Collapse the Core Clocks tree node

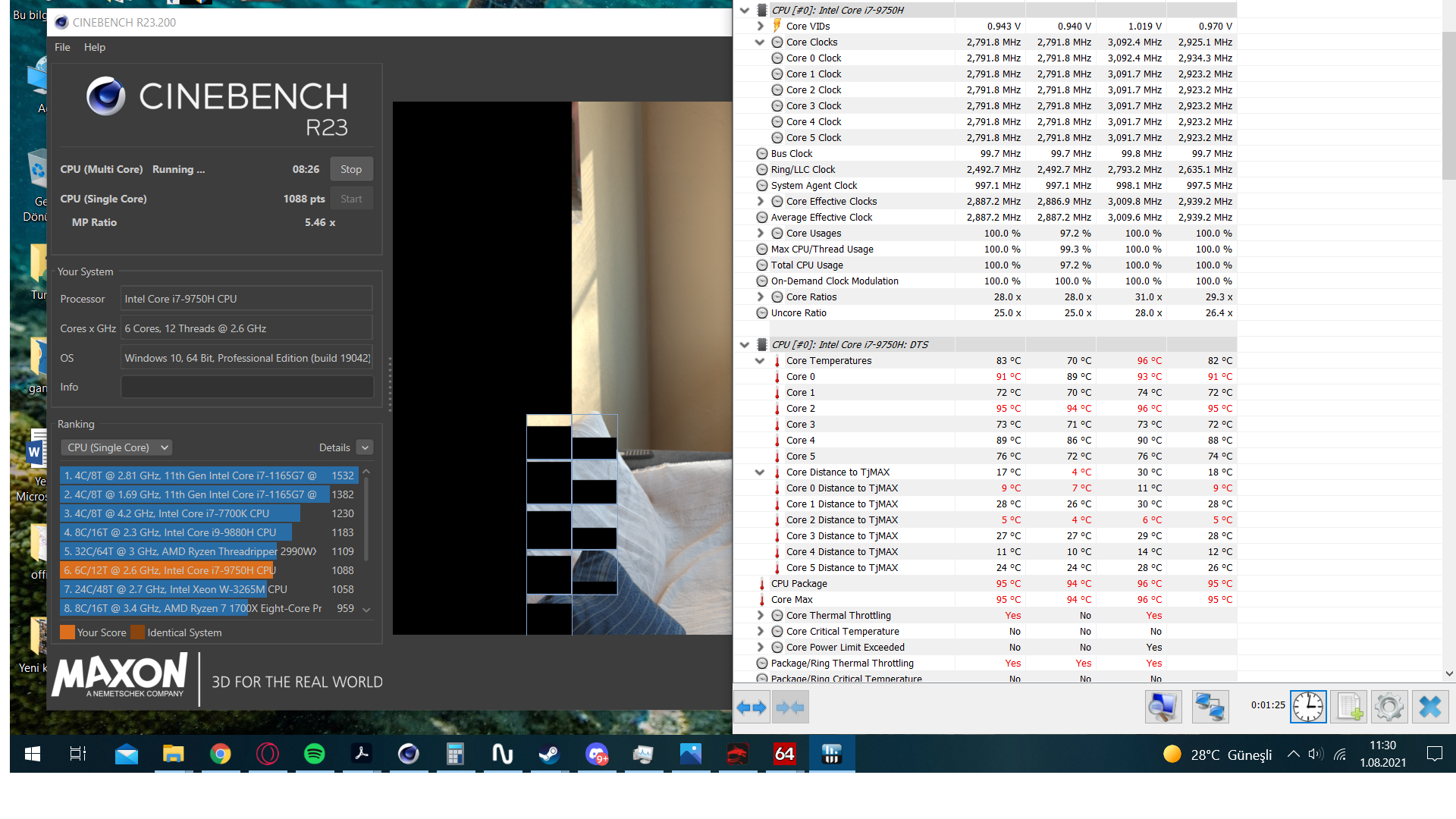760,42
